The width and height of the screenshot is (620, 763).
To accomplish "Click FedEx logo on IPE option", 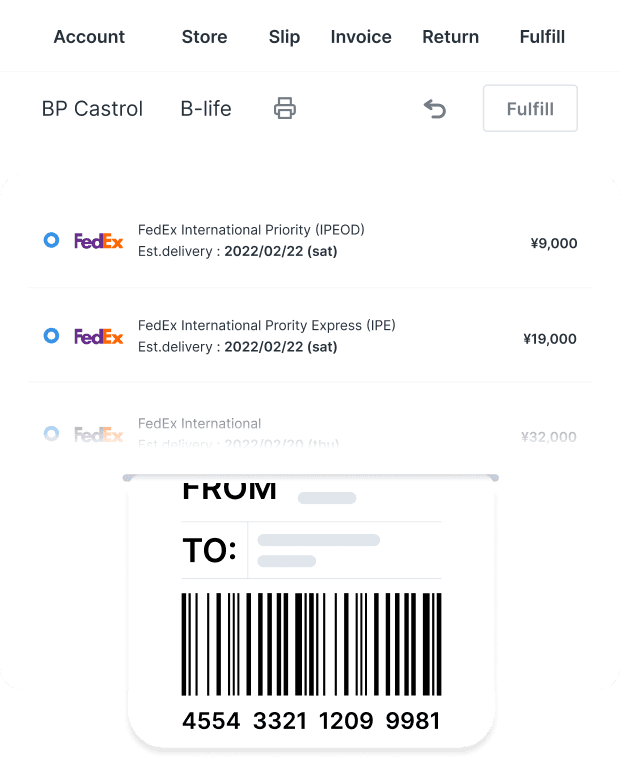I will tap(98, 336).
